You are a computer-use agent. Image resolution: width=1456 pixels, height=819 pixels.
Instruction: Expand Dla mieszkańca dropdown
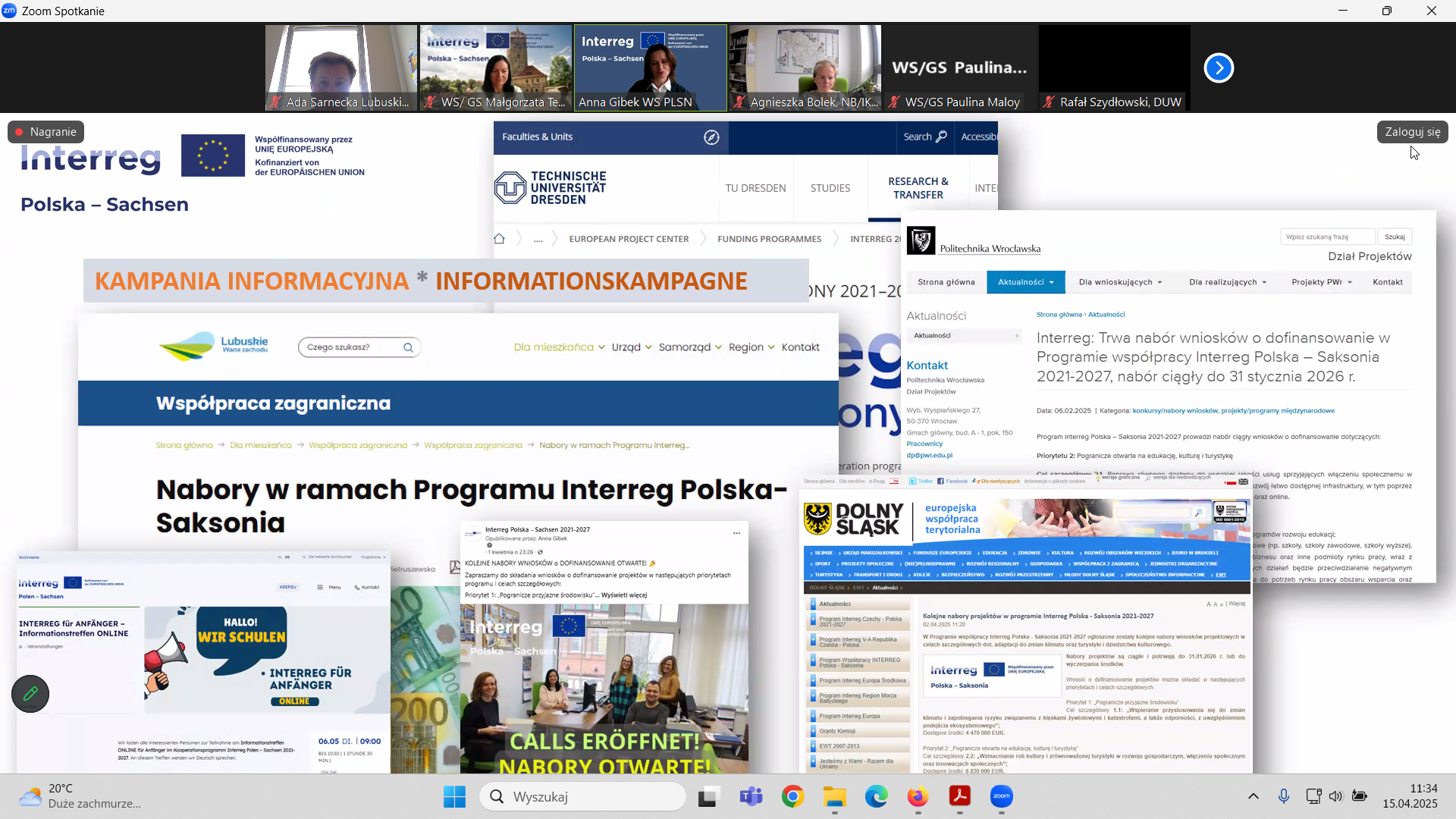pos(559,347)
